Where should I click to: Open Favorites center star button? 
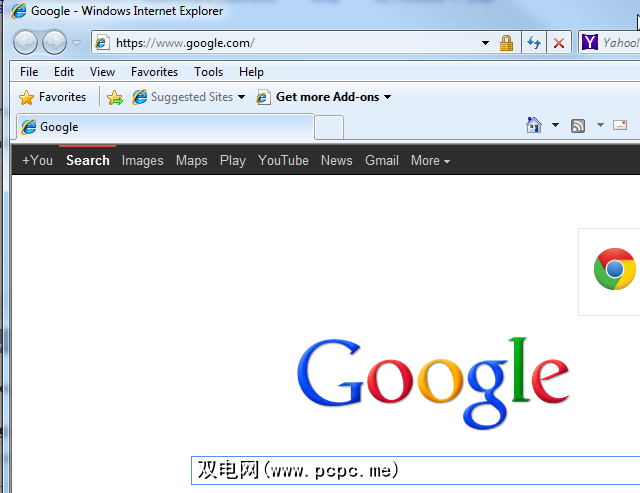(x=52, y=97)
